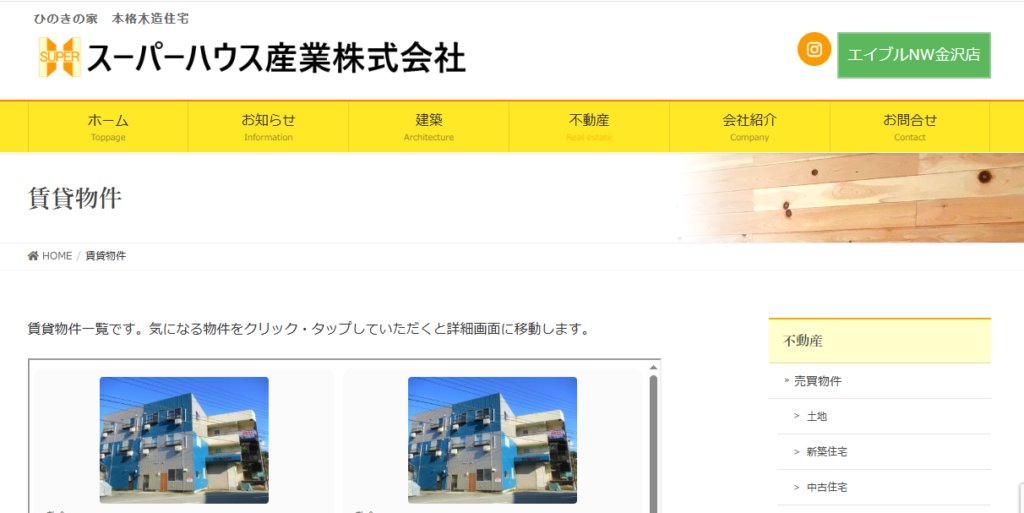Open the お問合せ Contact menu item

click(909, 126)
